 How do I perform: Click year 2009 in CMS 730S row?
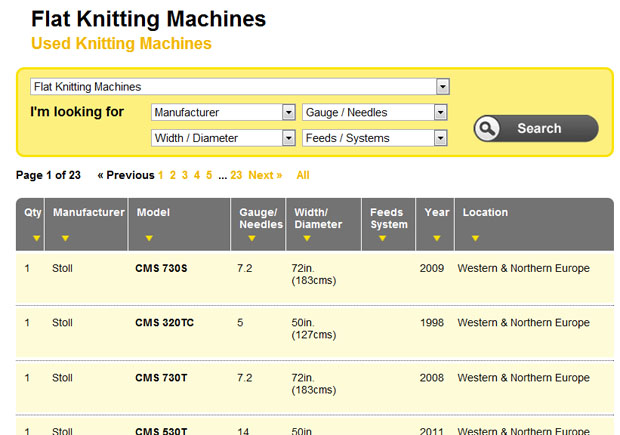432,268
